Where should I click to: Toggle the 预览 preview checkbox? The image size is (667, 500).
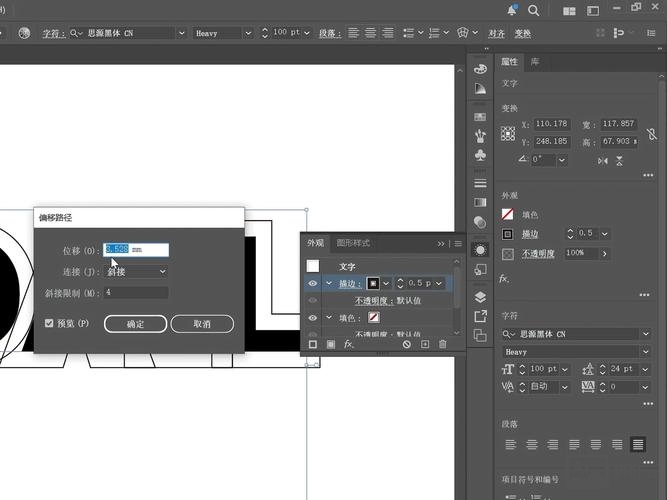(49, 324)
